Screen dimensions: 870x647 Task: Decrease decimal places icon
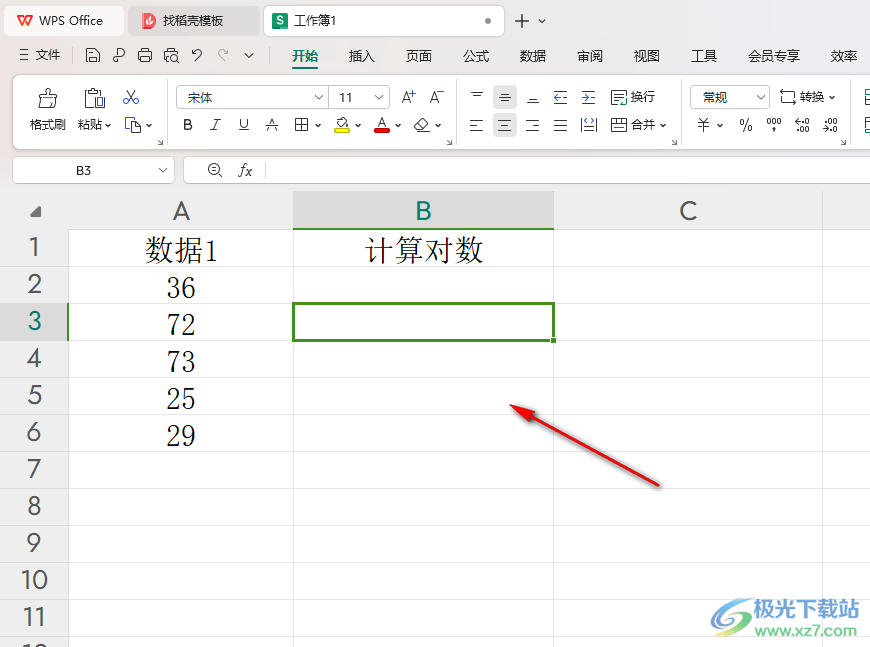click(x=830, y=125)
